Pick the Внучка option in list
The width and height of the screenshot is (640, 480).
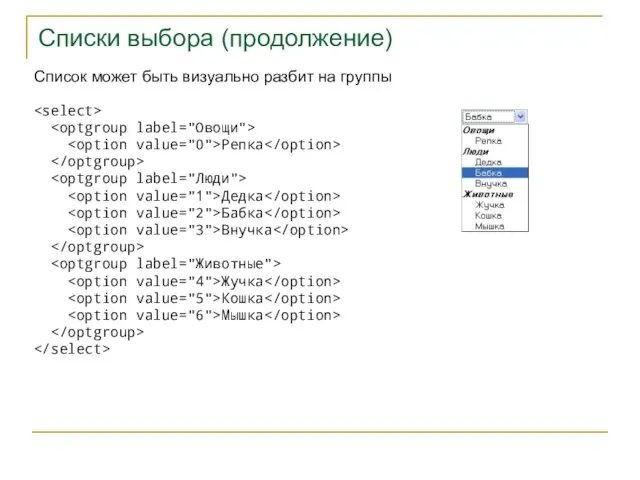click(x=491, y=183)
